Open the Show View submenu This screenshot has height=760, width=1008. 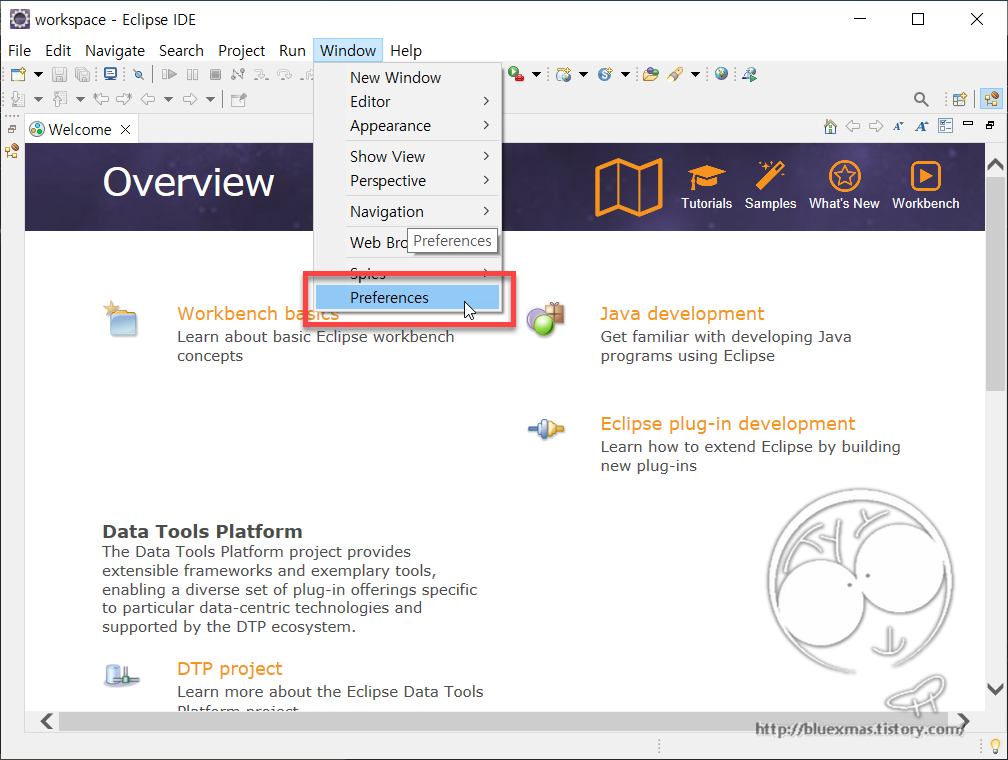408,157
